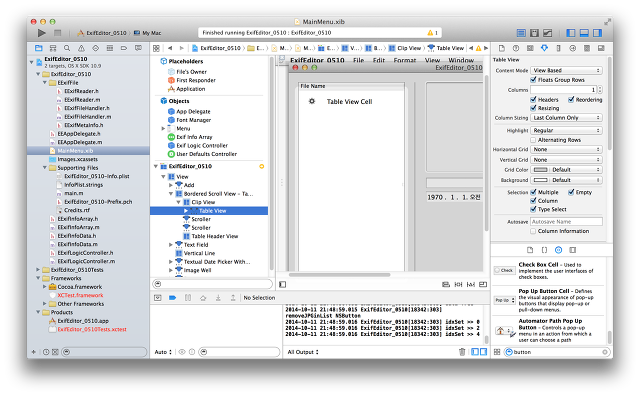Viewport: 640px width, 396px height.
Task: Select Clip View in the jump bar
Action: 405,48
